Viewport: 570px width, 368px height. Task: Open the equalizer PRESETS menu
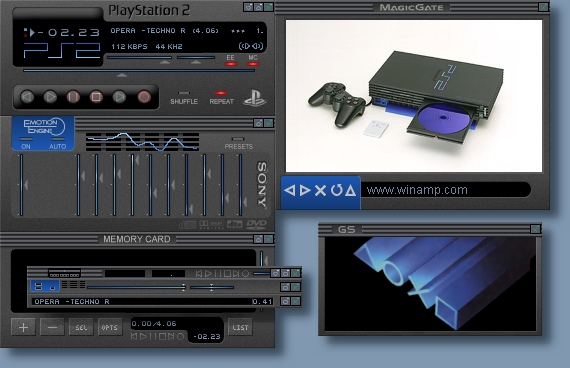tap(238, 144)
